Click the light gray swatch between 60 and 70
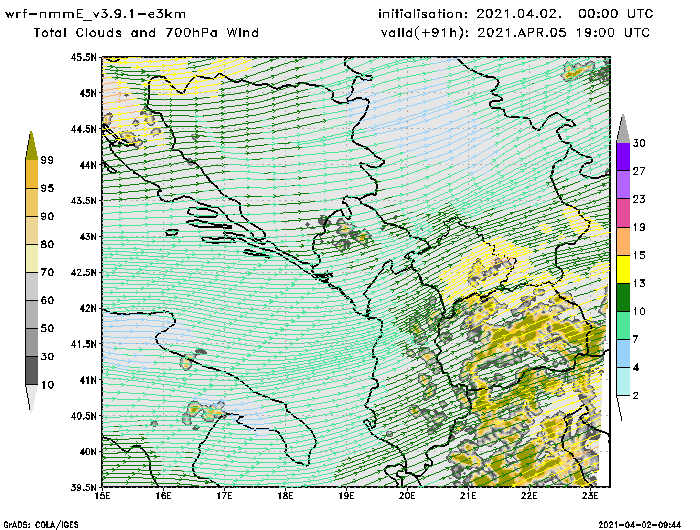This screenshot has width=700, height=530. [x=32, y=287]
